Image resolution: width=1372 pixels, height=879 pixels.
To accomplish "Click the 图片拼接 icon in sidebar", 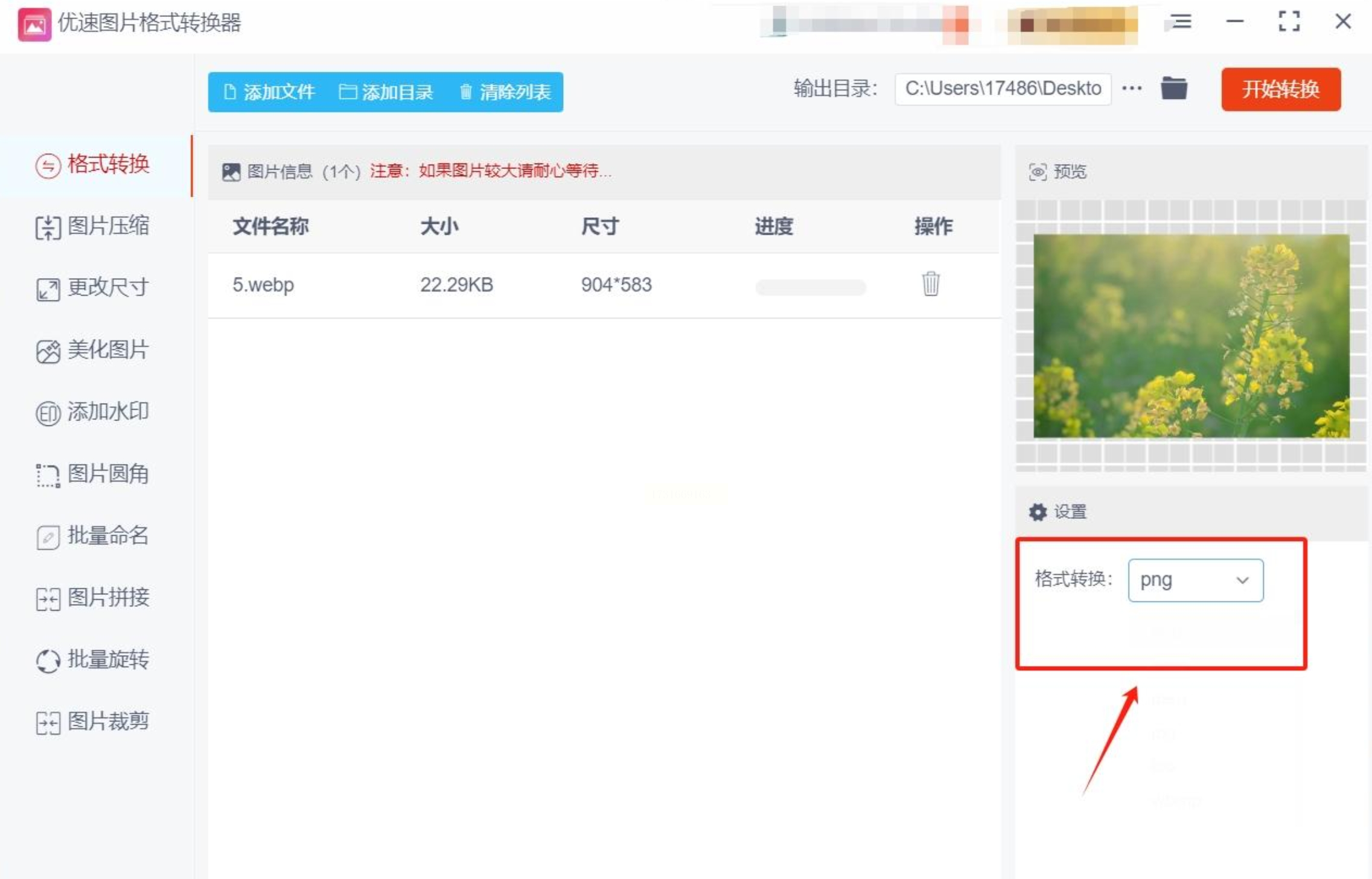I will pyautogui.click(x=48, y=599).
